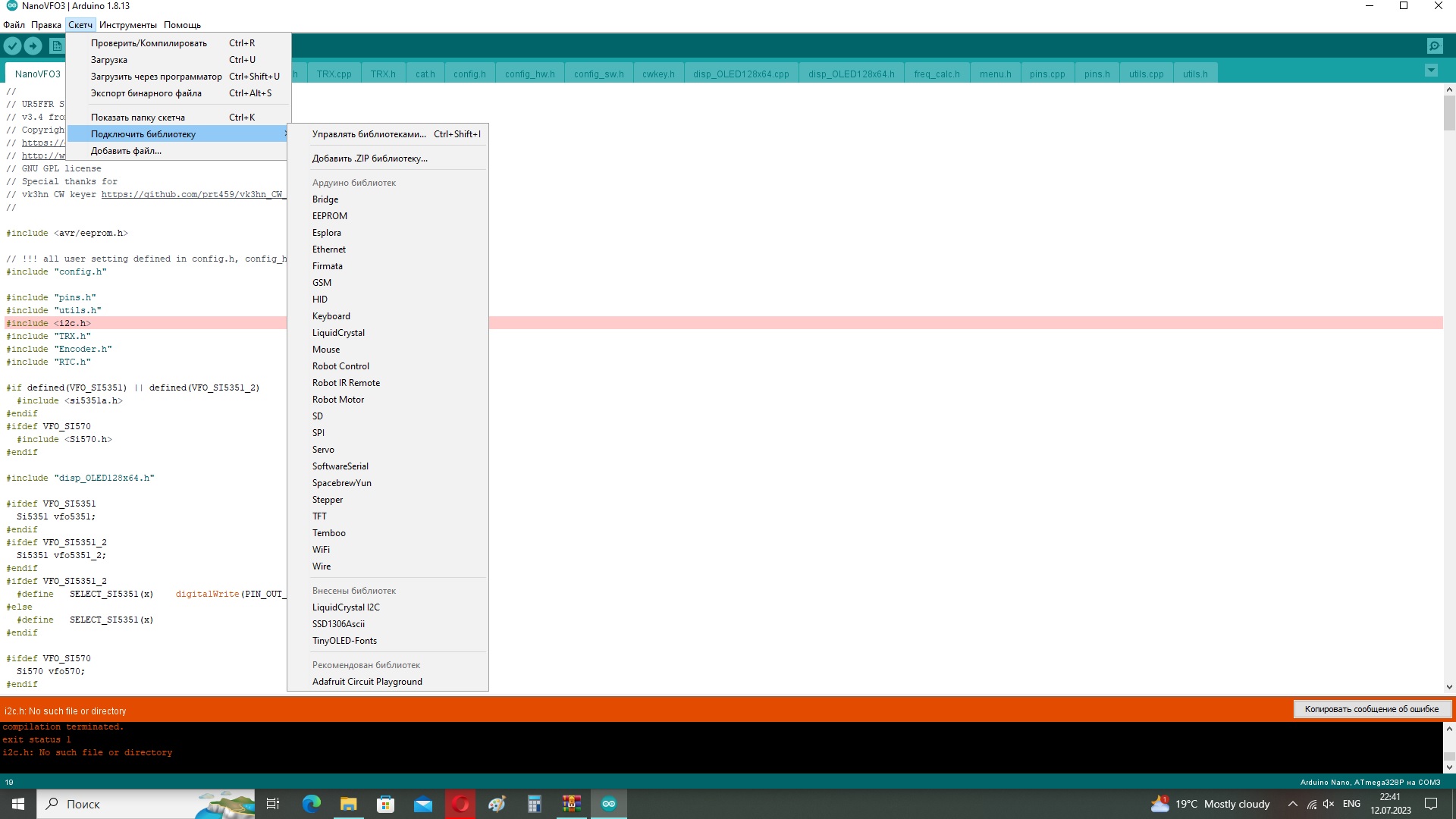Click the Verify checkmark toolbar icon

point(12,46)
